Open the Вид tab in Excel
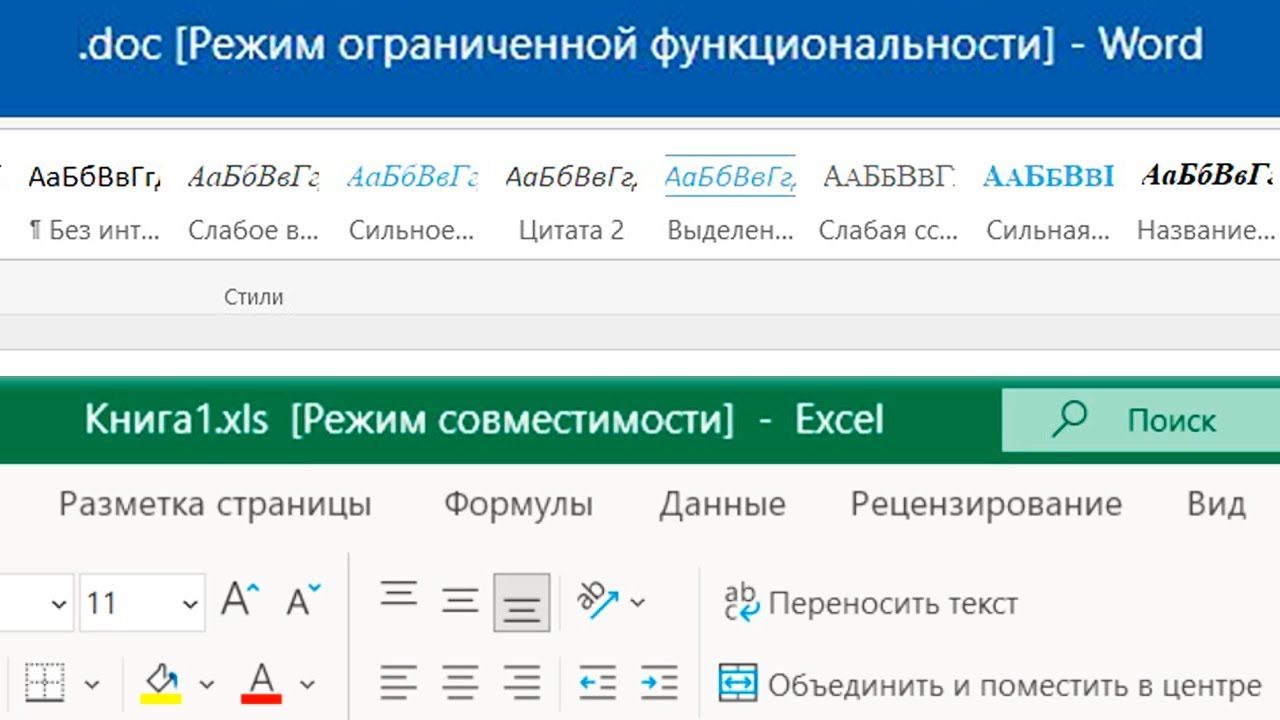1280x720 pixels. tap(1216, 504)
